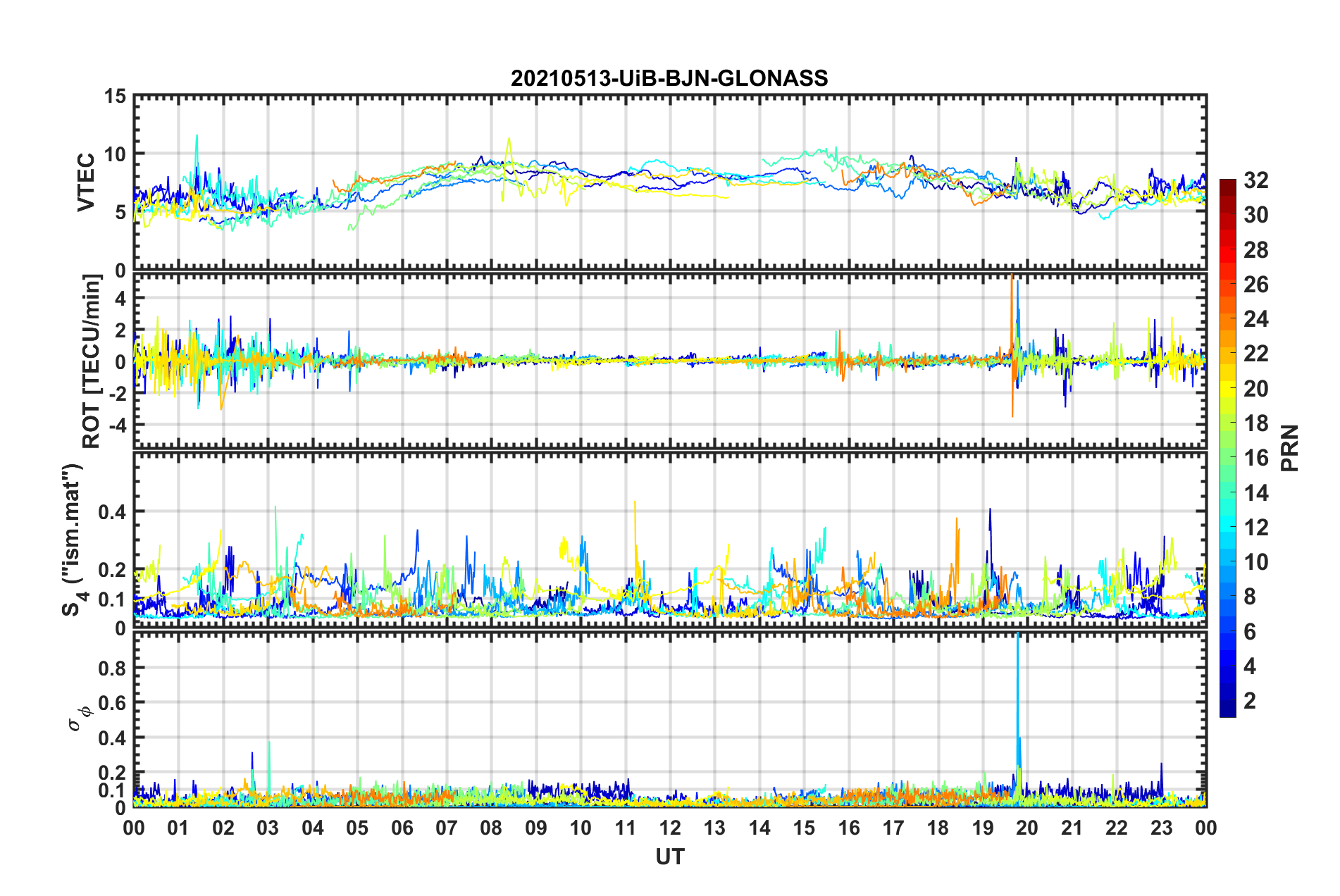Click colorbar tick label 20
The image size is (1340, 896).
click(1255, 389)
